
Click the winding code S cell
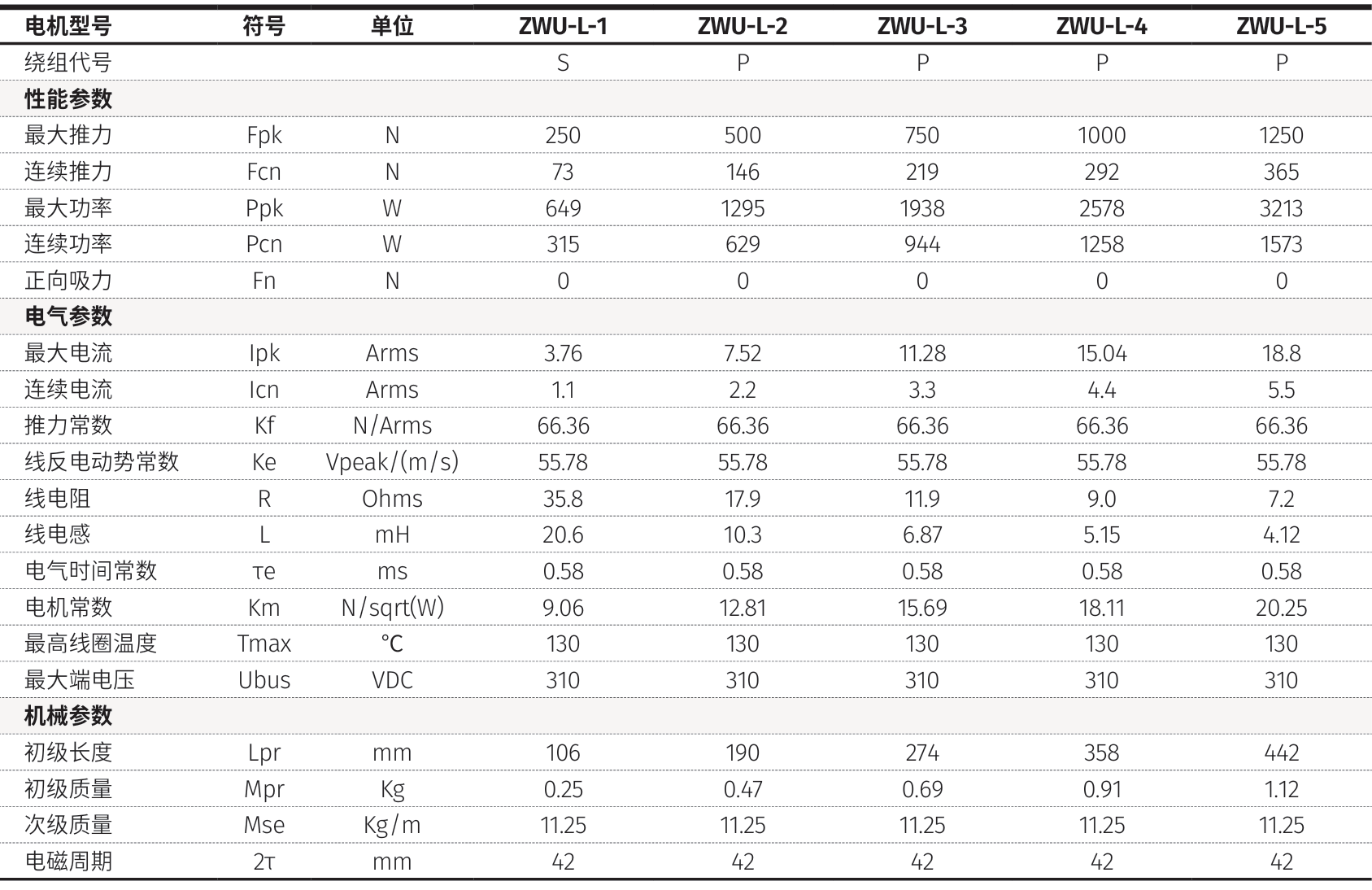563,63
